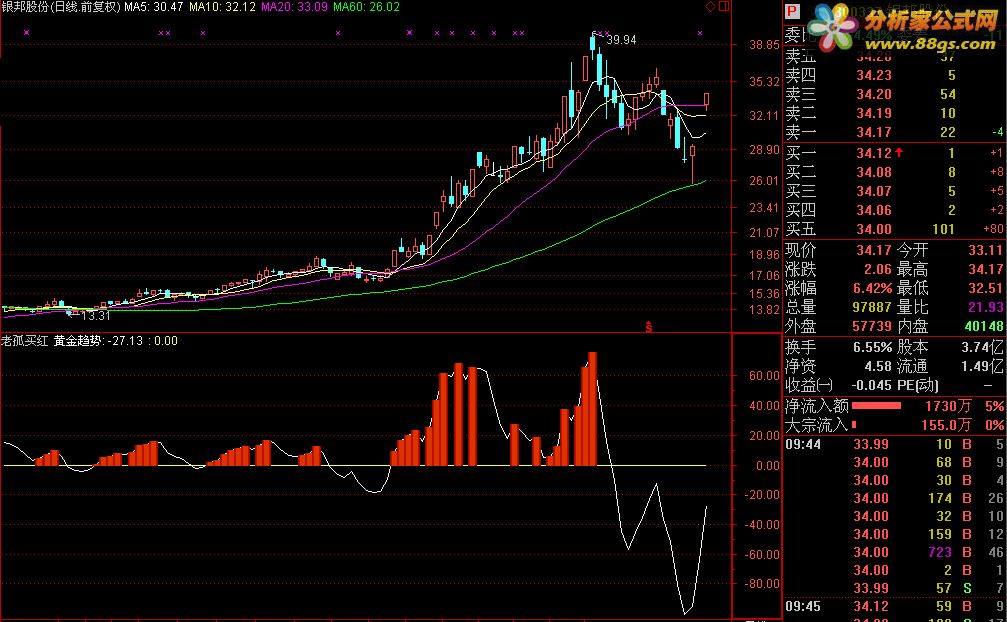The image size is (1007, 622).
Task: Click the 外盘 value 57739
Action: (x=872, y=326)
